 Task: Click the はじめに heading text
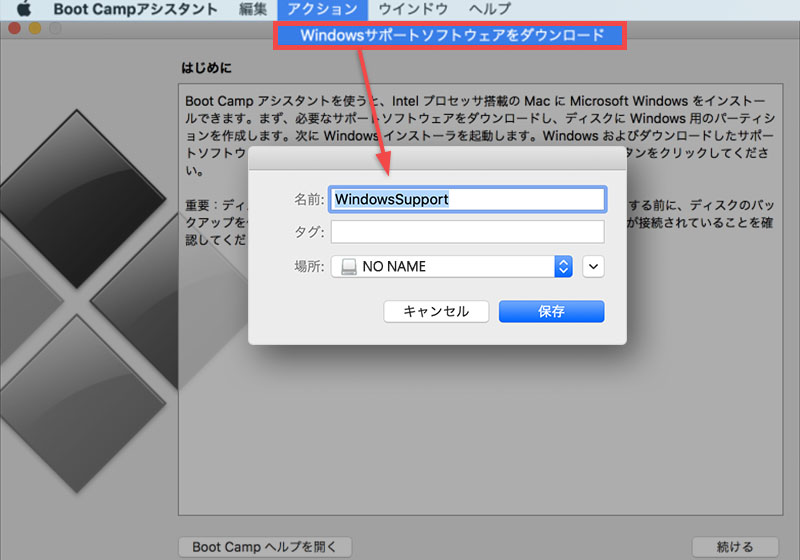tap(206, 68)
